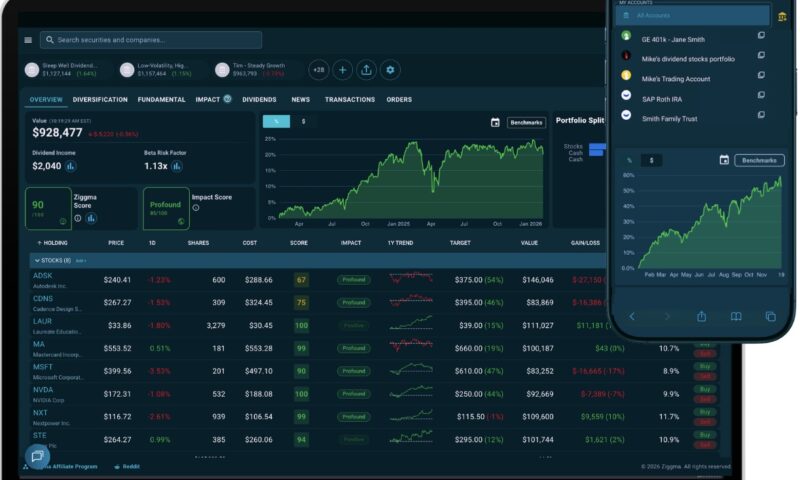Viewport: 800px width, 480px height.
Task: Open the phone browser tabs icon
Action: click(770, 317)
